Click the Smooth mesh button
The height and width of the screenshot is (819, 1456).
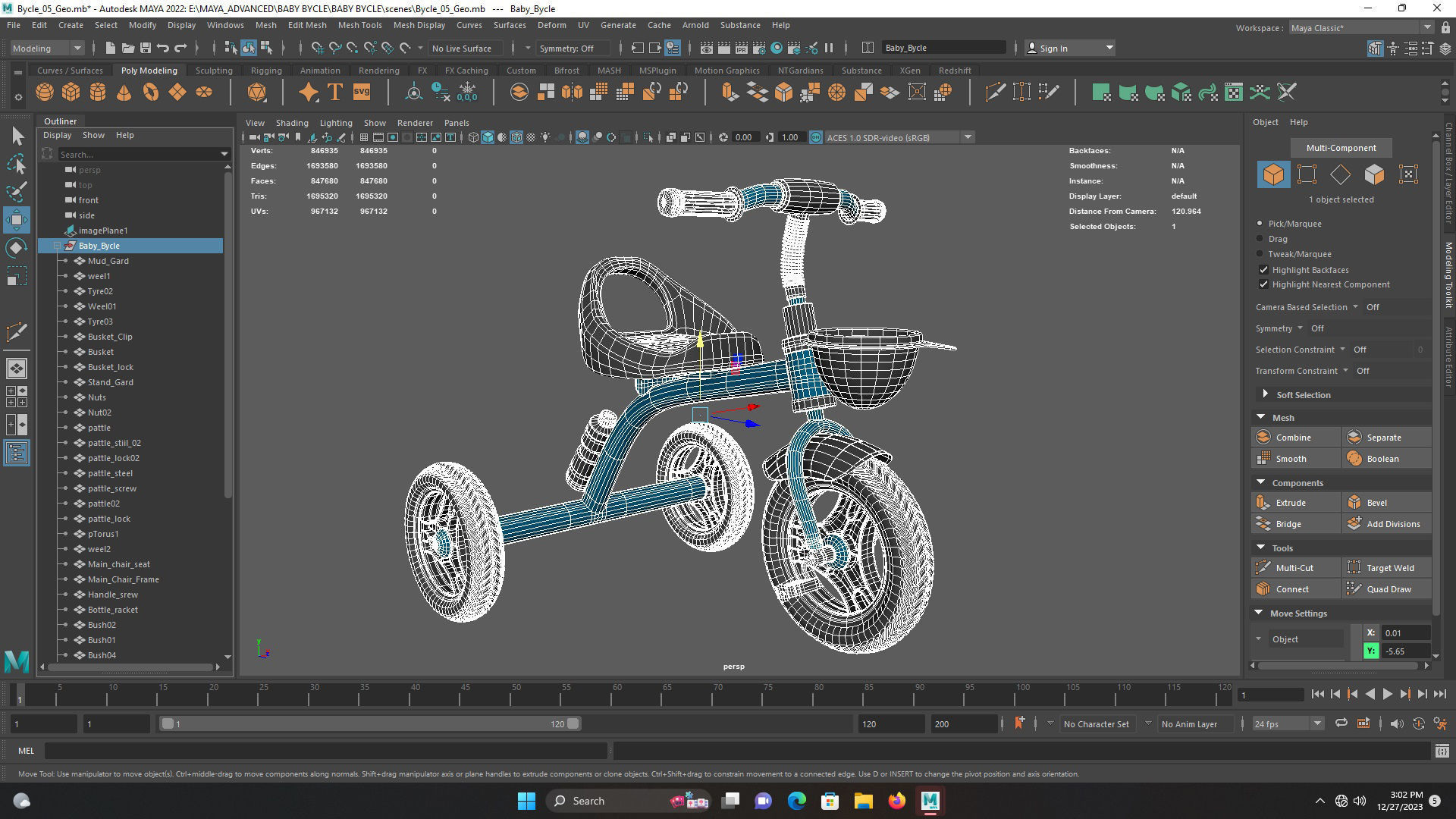pos(1296,459)
